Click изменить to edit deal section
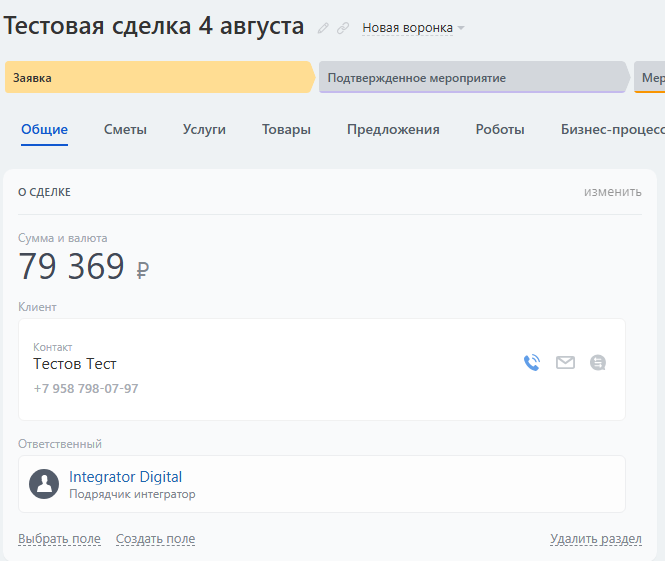The image size is (665, 561). (613, 192)
